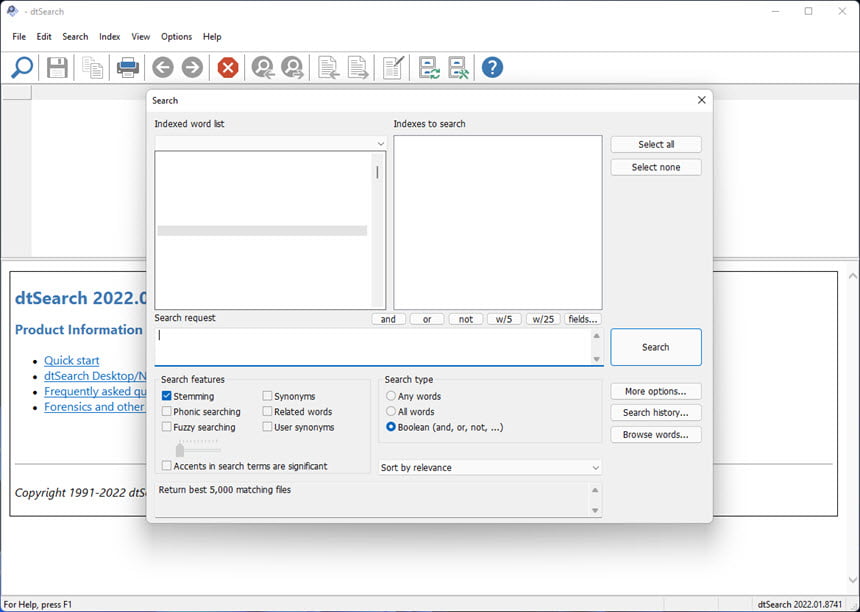This screenshot has height=612, width=860.
Task: Go forward with the right arrow icon
Action: tap(193, 67)
